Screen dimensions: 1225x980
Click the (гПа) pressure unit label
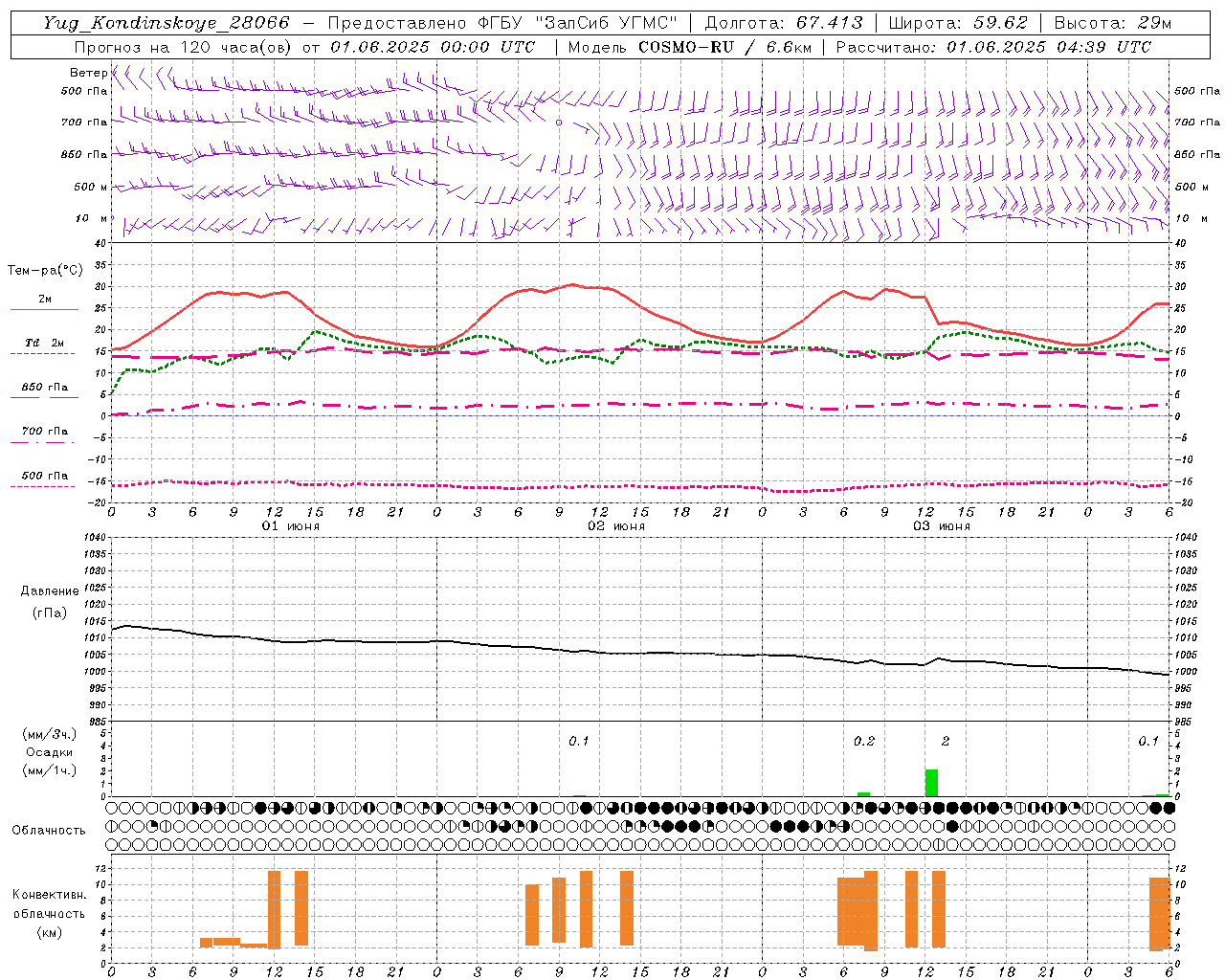pos(50,613)
